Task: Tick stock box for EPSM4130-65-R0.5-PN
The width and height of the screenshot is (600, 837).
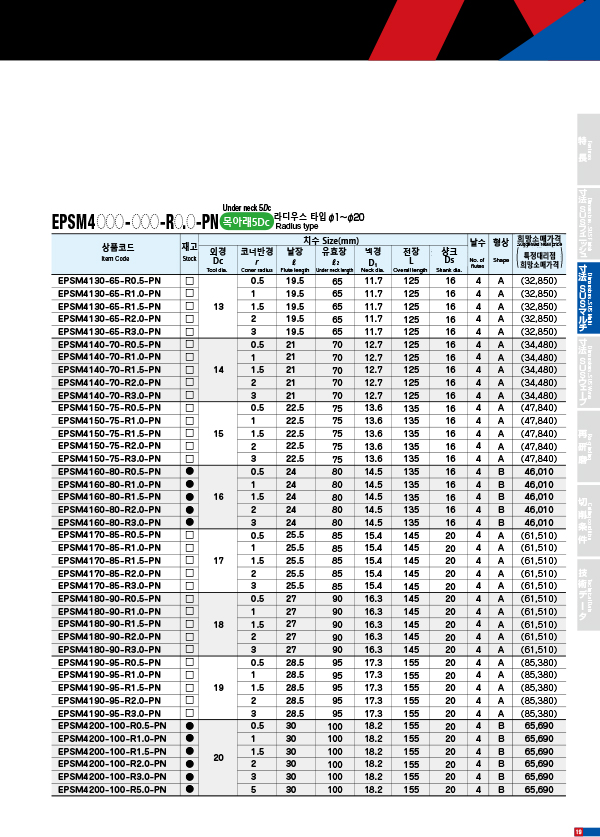Action: [190, 281]
